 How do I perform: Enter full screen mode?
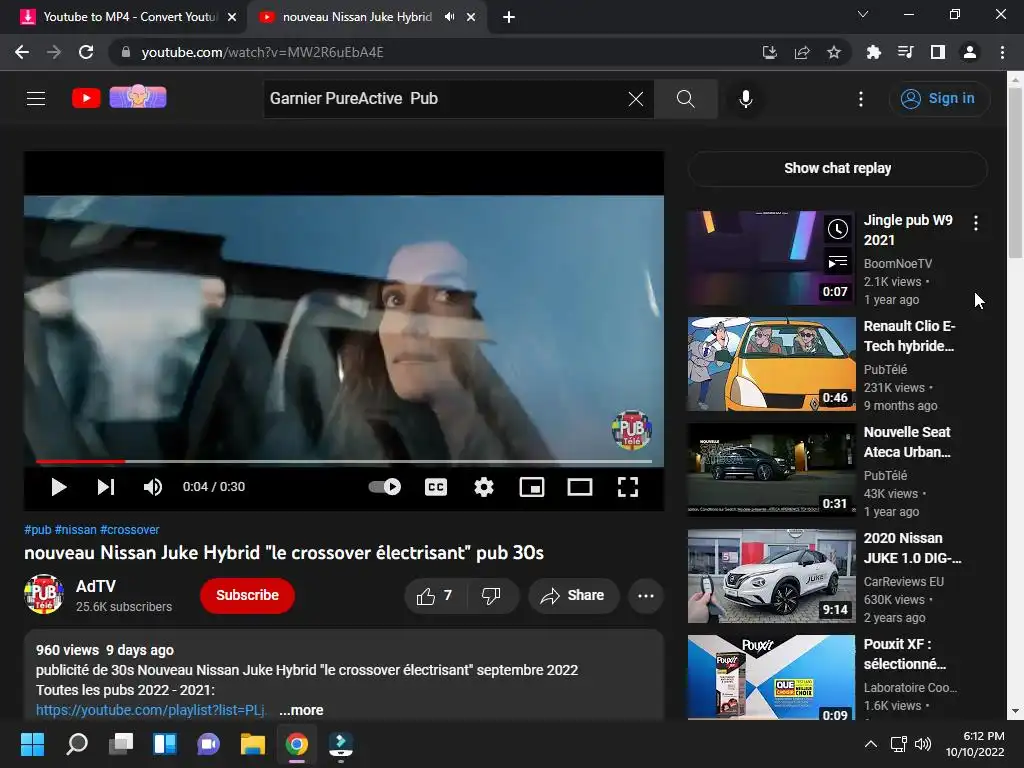pyautogui.click(x=628, y=487)
